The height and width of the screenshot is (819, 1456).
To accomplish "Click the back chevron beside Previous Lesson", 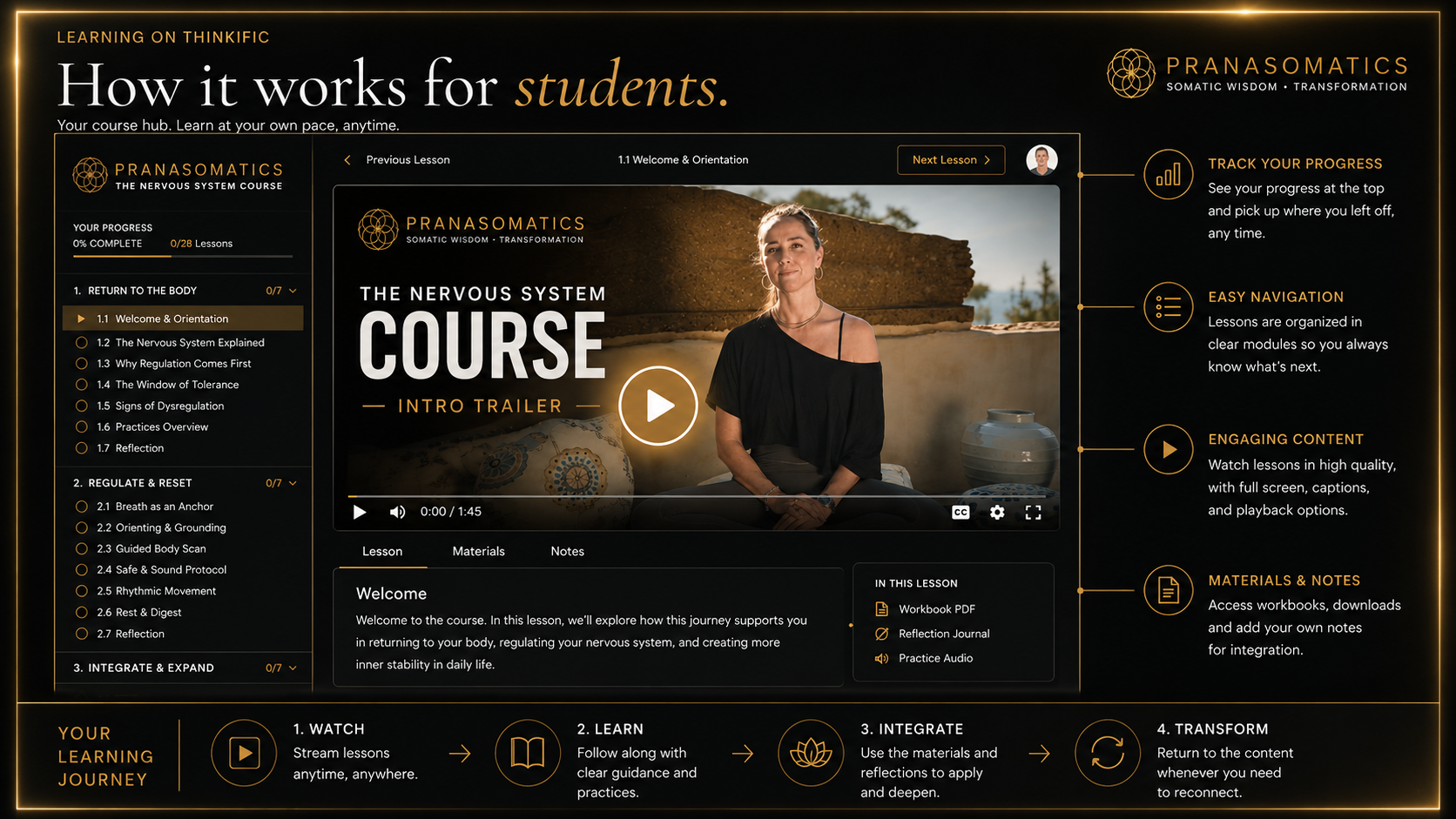I will coord(347,160).
